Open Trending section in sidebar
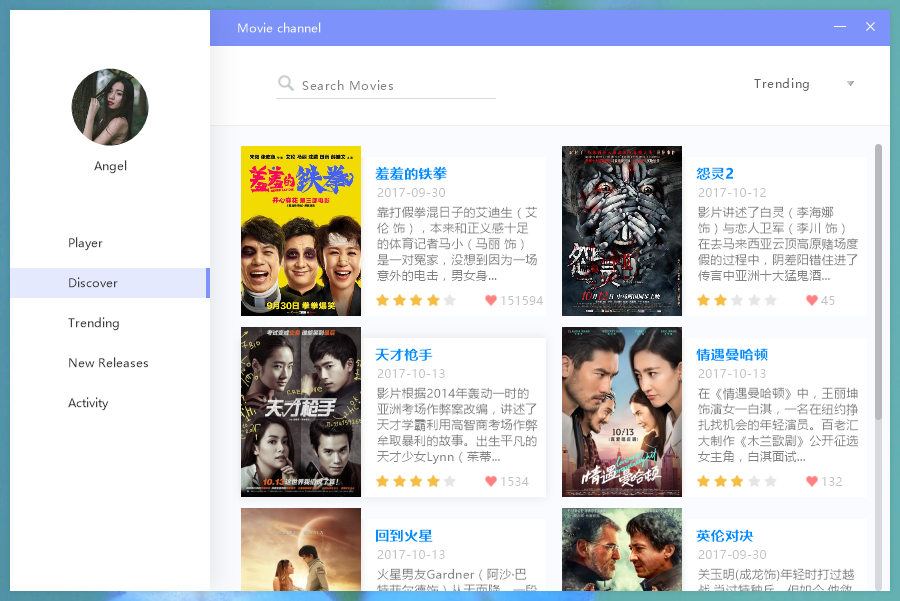This screenshot has height=601, width=900. [110, 323]
